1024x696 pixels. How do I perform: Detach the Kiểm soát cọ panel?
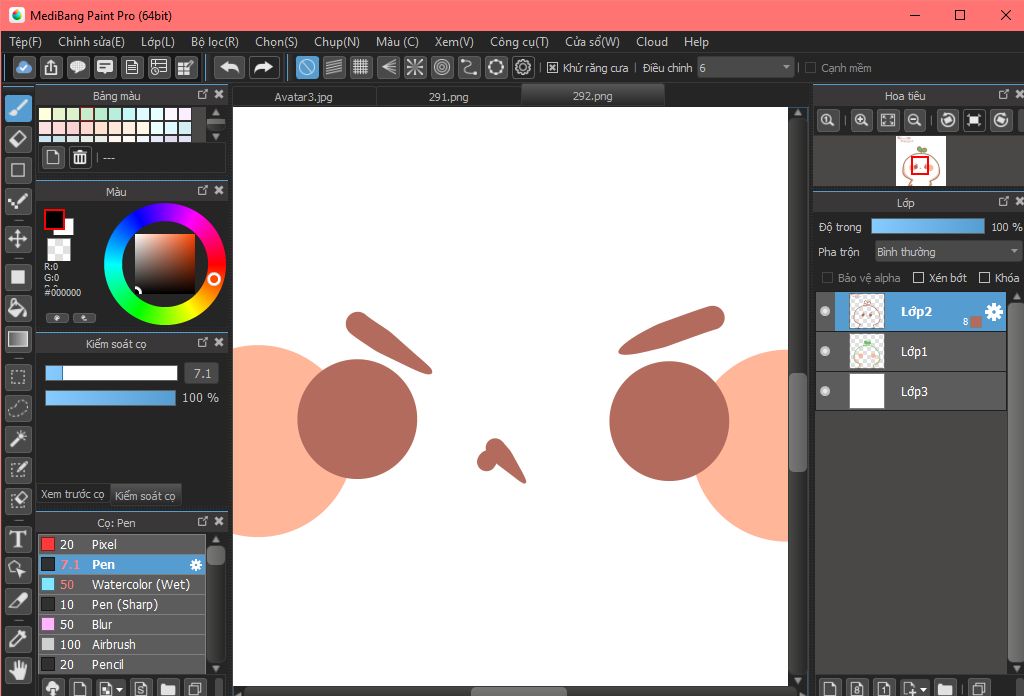point(203,342)
